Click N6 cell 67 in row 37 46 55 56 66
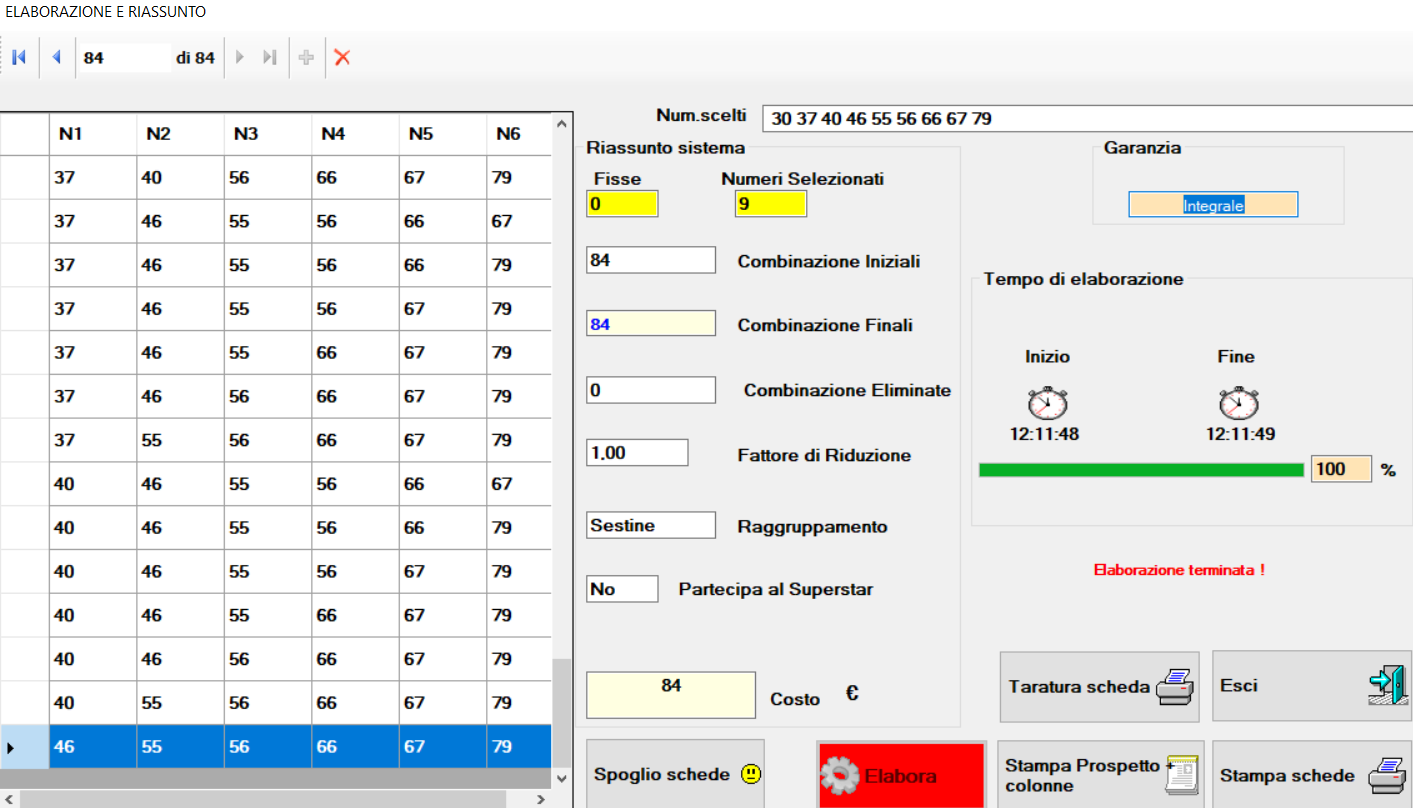This screenshot has height=808, width=1413. coord(519,221)
